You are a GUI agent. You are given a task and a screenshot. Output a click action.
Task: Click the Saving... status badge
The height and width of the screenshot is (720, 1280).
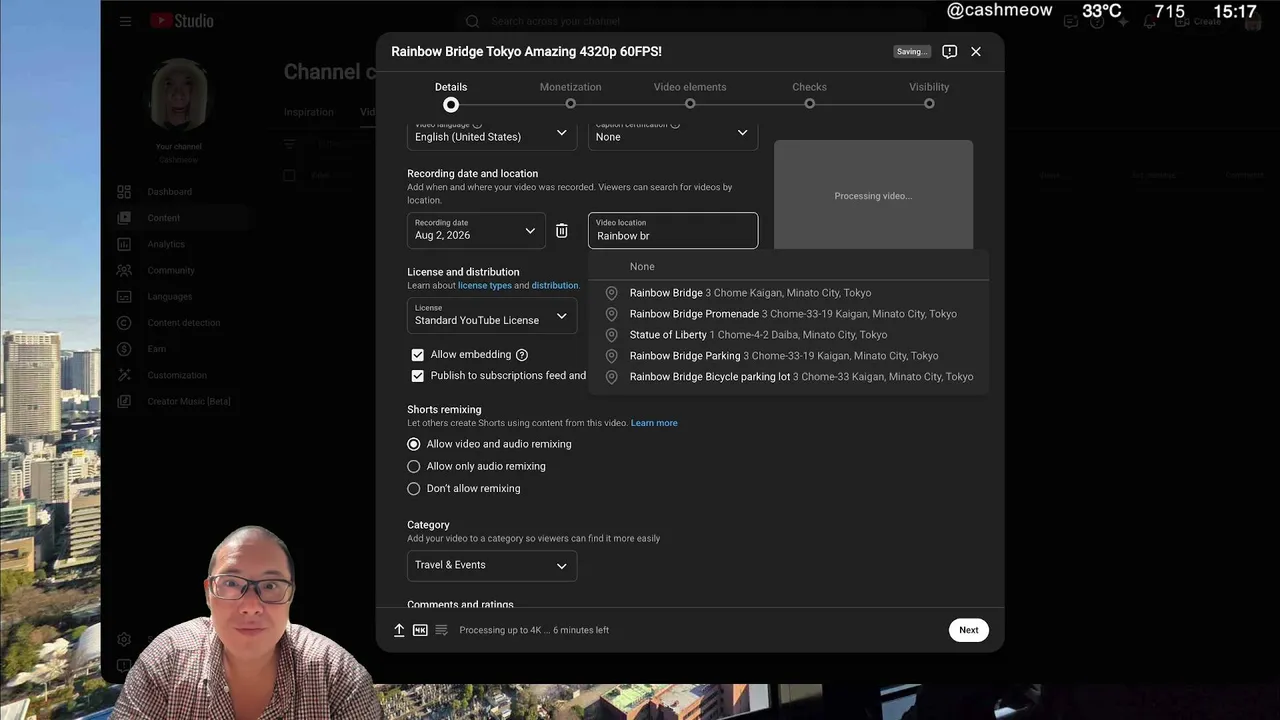[912, 52]
